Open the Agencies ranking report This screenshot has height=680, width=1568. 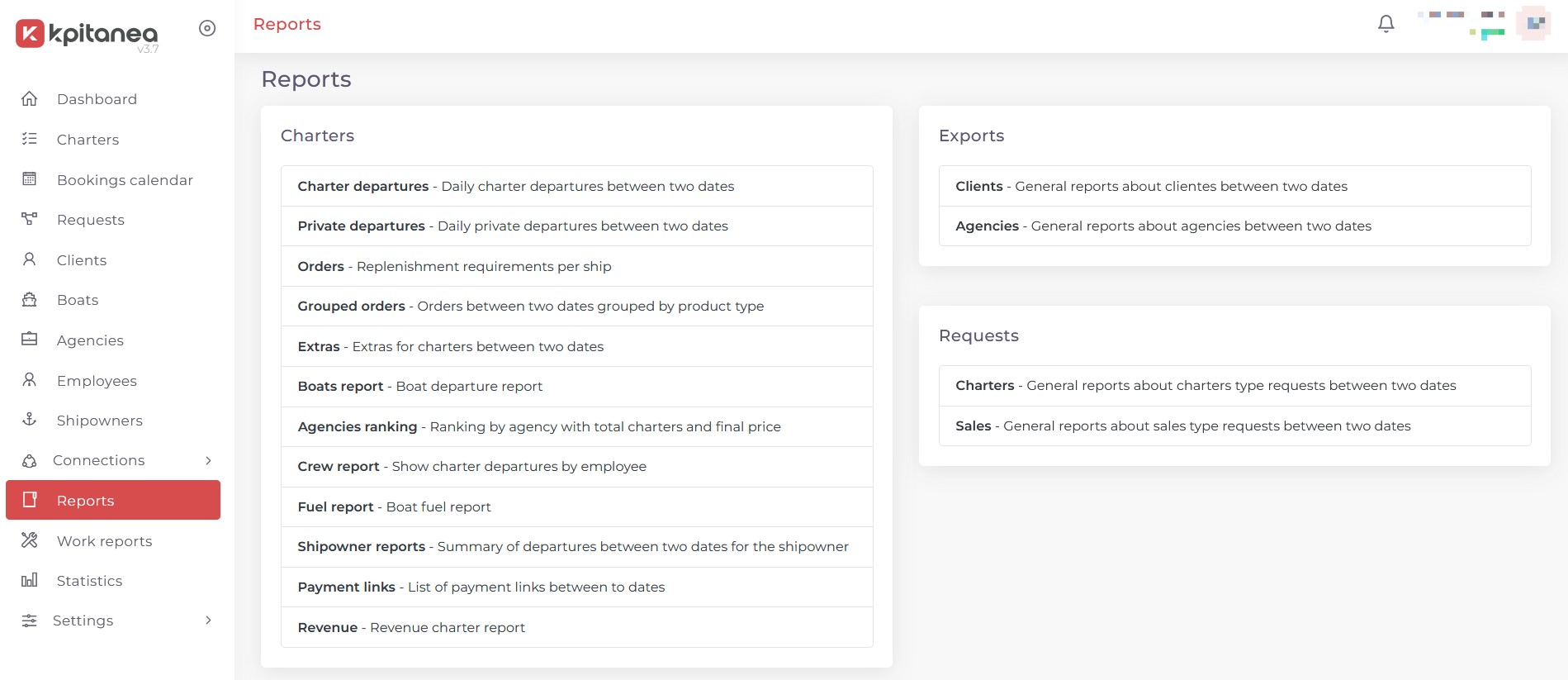point(577,426)
